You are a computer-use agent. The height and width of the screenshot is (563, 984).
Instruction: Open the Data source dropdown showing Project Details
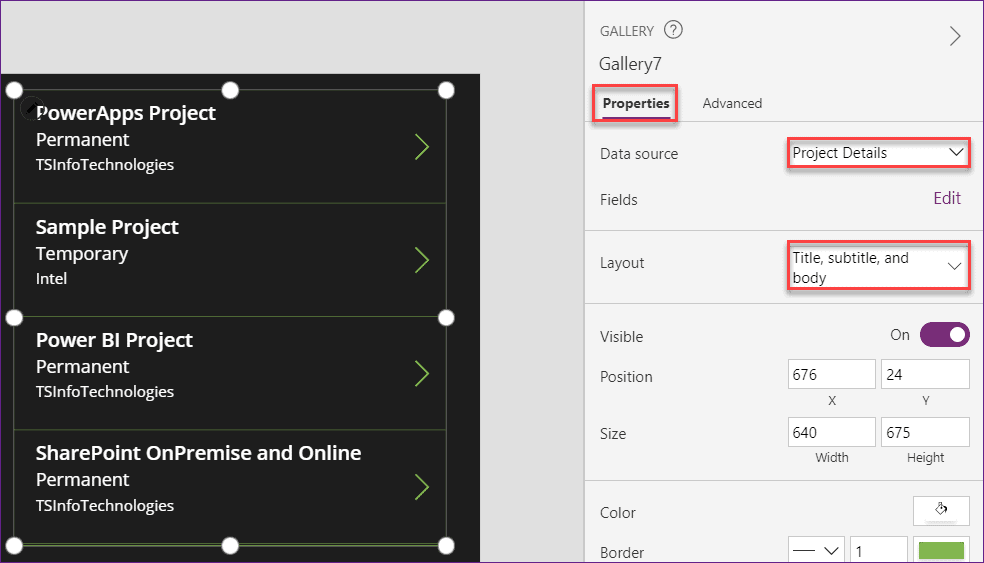878,153
